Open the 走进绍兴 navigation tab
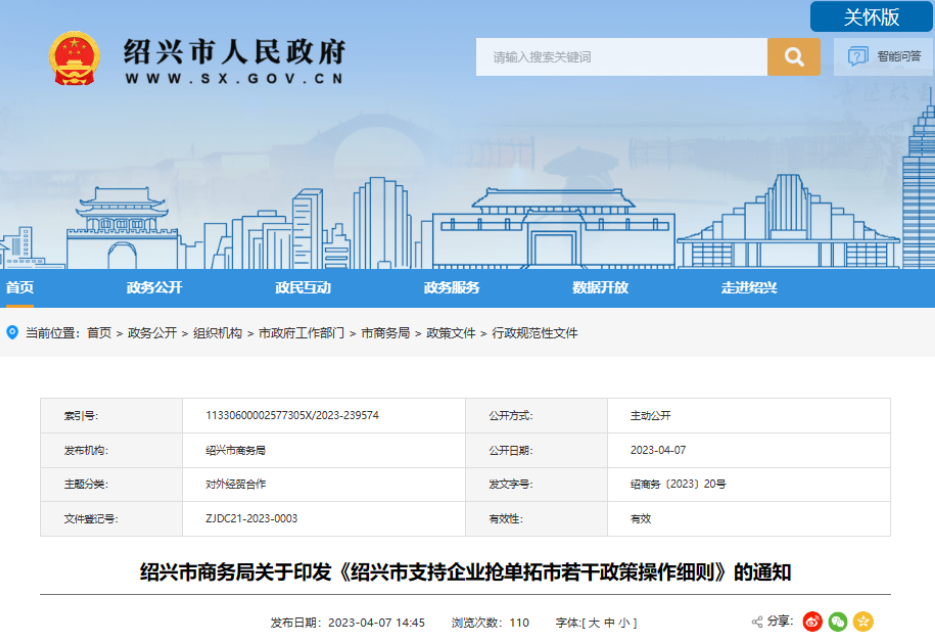The height and width of the screenshot is (643, 935). coord(749,288)
